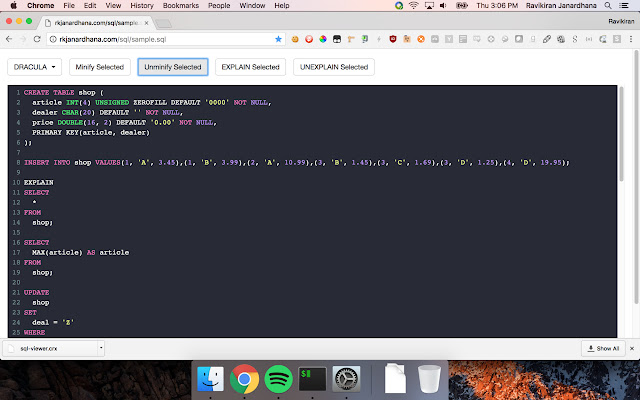Open Spotify from the Dock

(278, 379)
